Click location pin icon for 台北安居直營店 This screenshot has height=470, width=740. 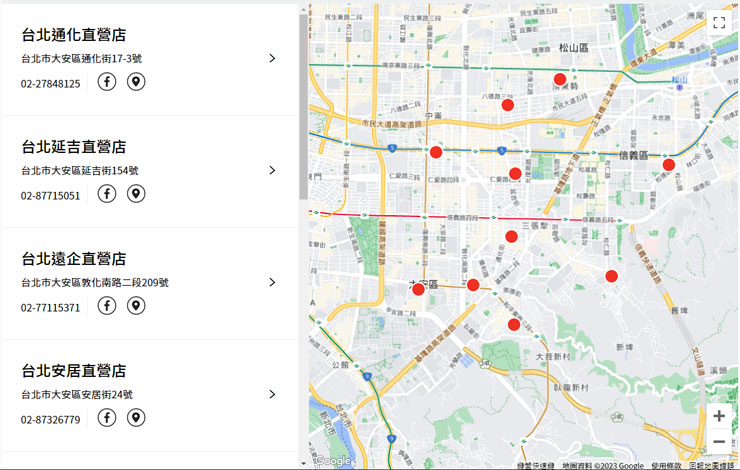[136, 418]
